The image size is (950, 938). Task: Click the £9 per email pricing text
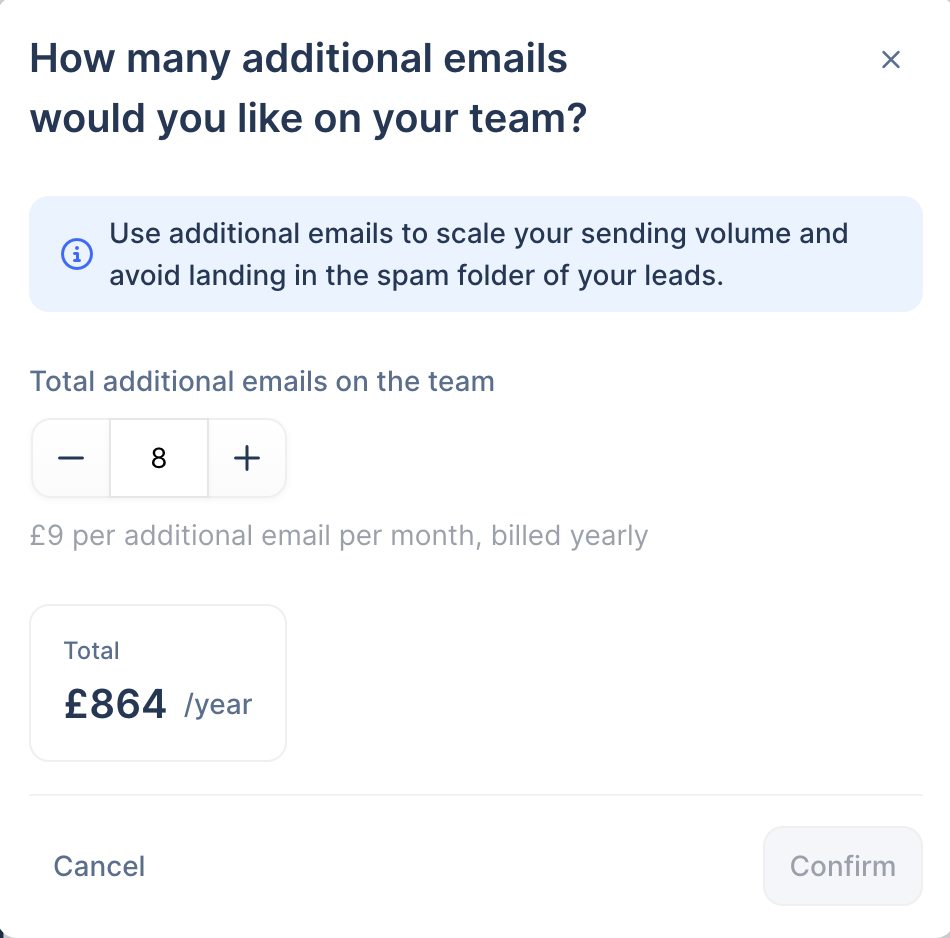340,536
